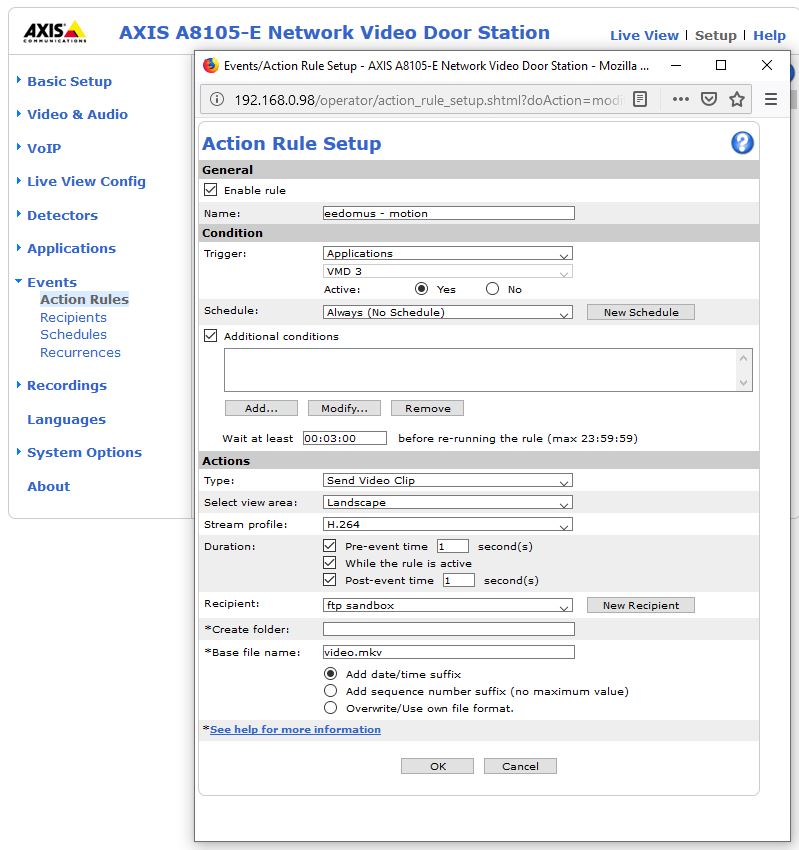Uncheck Pre-event time checkbox

329,545
